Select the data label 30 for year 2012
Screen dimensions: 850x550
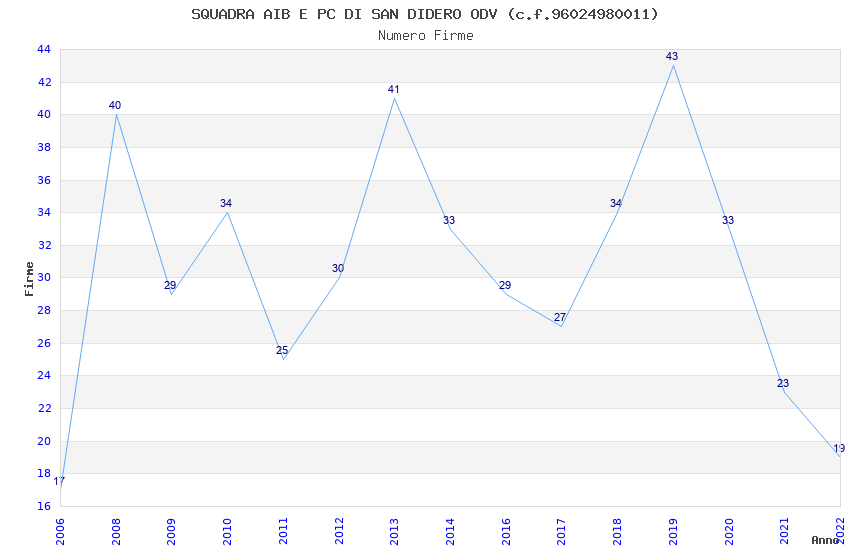338,268
